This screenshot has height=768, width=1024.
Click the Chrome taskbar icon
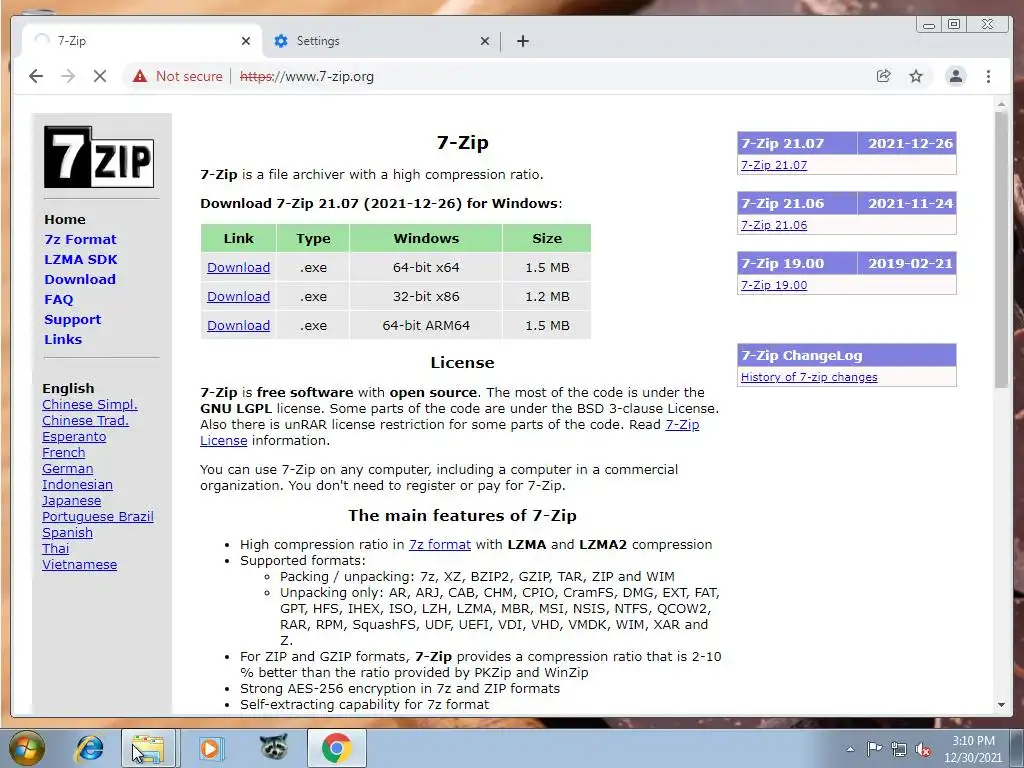pos(336,748)
